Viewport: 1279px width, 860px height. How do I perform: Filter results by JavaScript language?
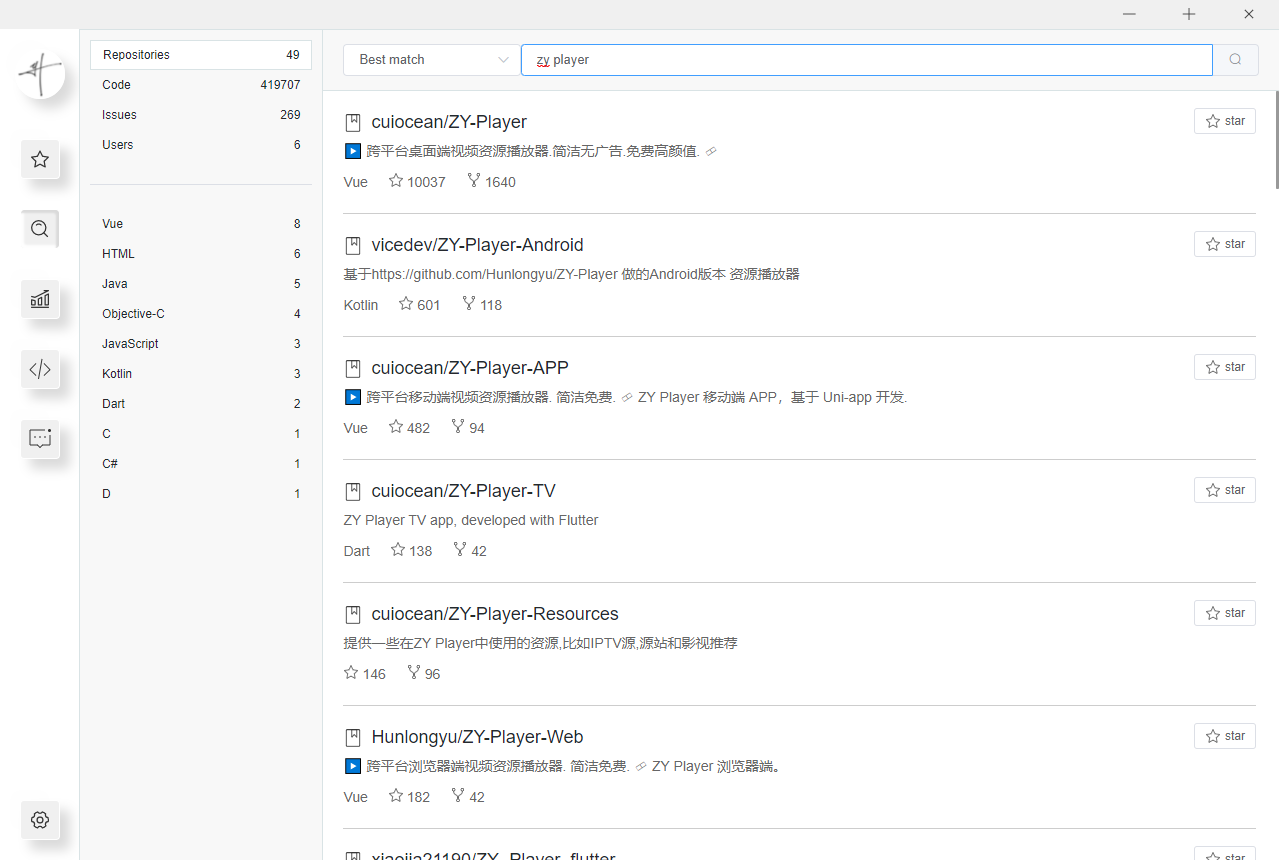(x=201, y=344)
